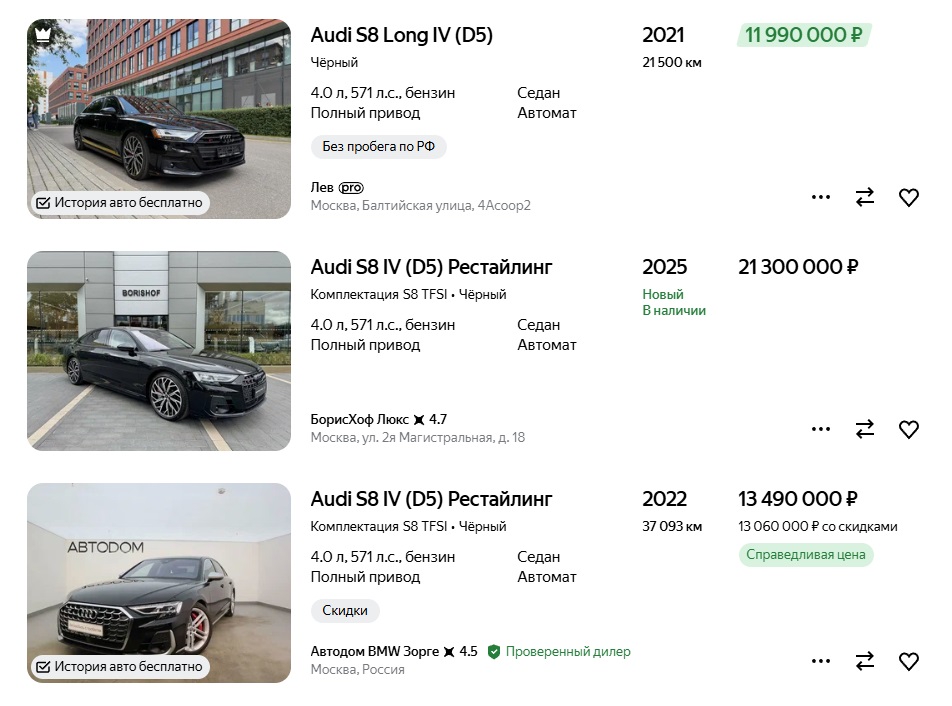Click the Справедливая цена price badge
952x706 pixels.
(x=806, y=555)
